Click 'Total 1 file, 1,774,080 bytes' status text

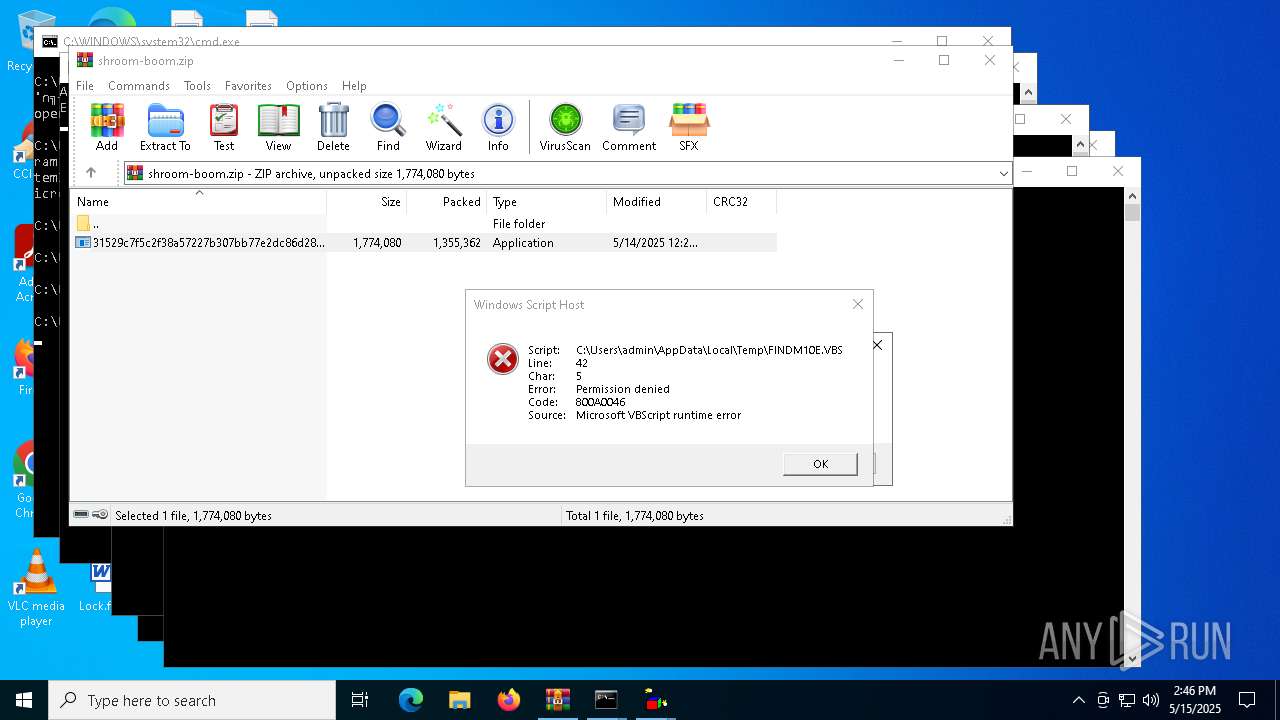(x=635, y=516)
